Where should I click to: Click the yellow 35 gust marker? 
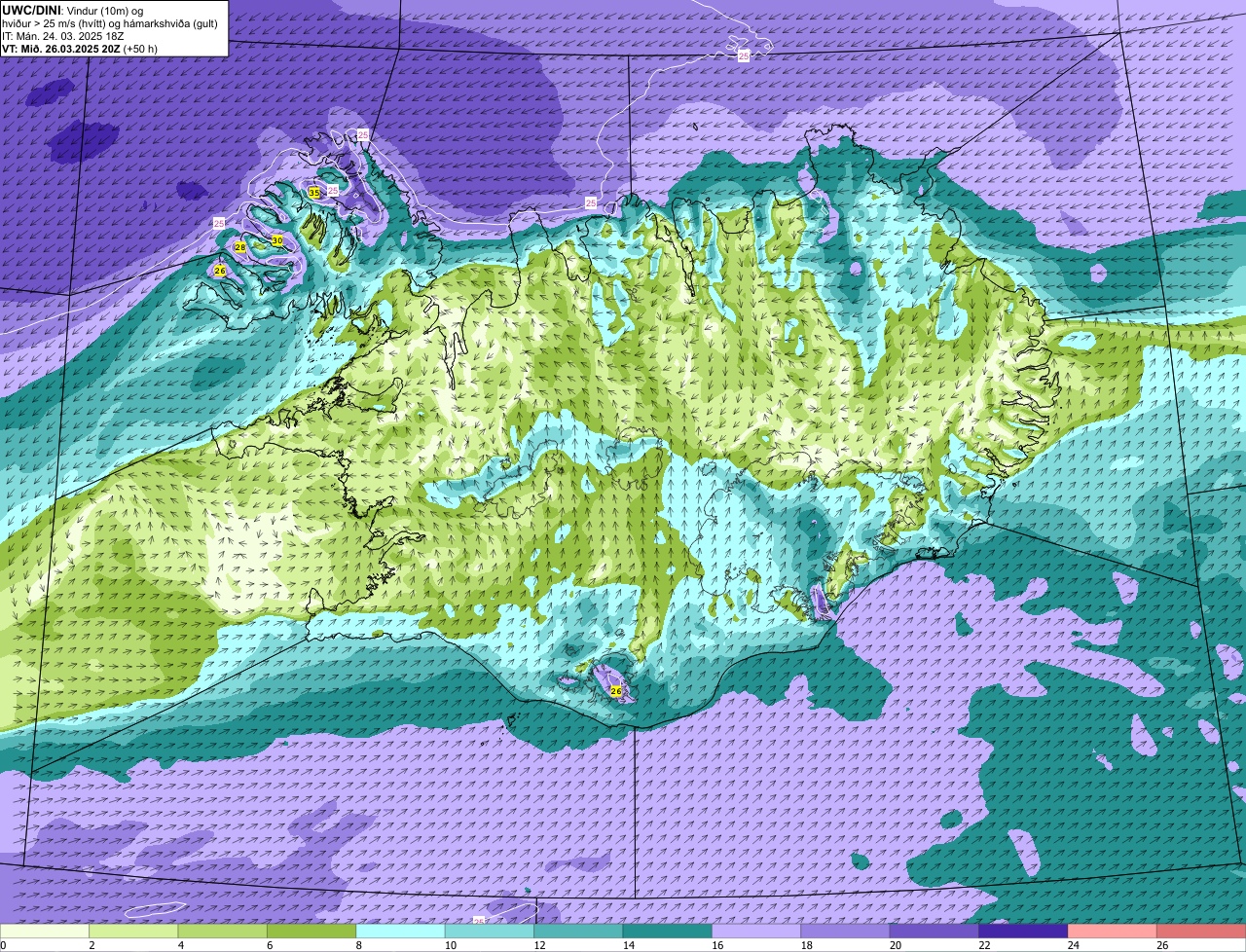(313, 193)
